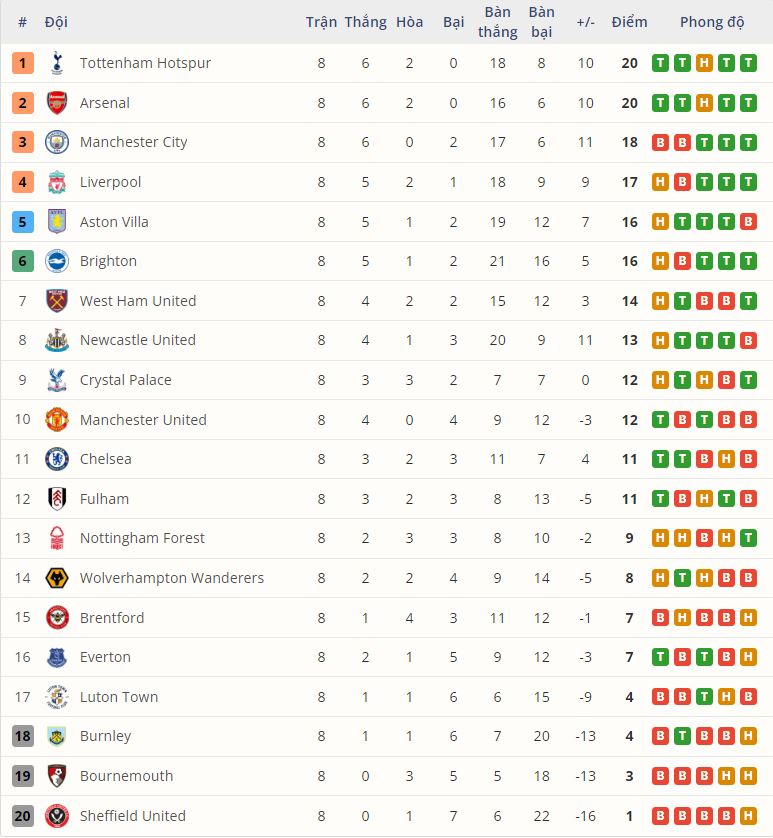Screen dimensions: 773x838
Task: Sort by the Đội column header
Action: coord(55,21)
